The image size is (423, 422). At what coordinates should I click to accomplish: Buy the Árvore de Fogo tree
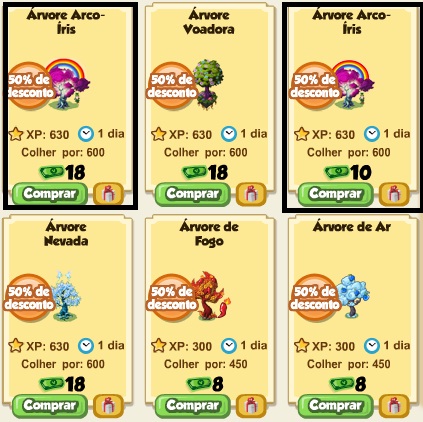coord(193,406)
